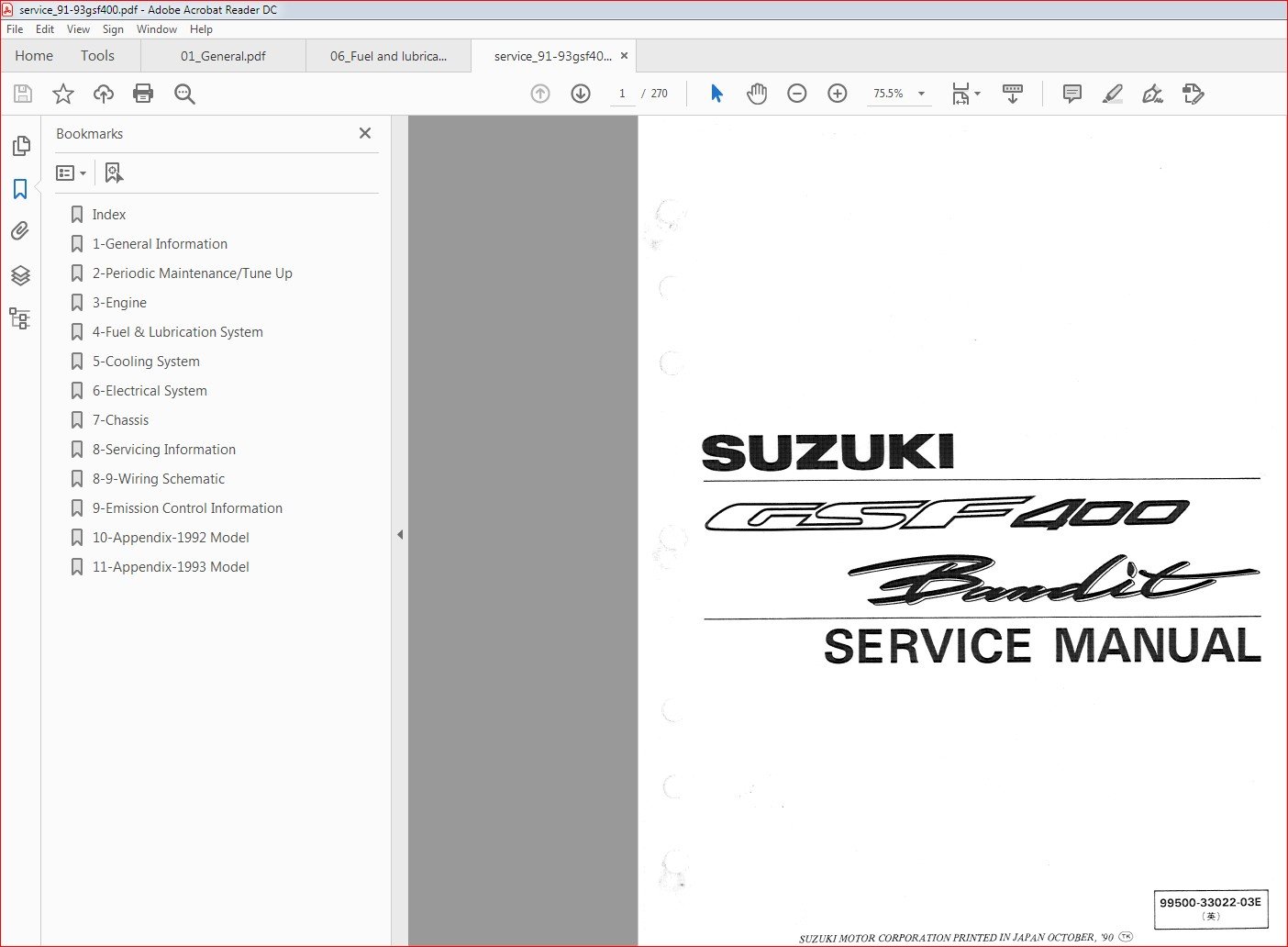
Task: Click the send for signature icon
Action: tap(1193, 94)
